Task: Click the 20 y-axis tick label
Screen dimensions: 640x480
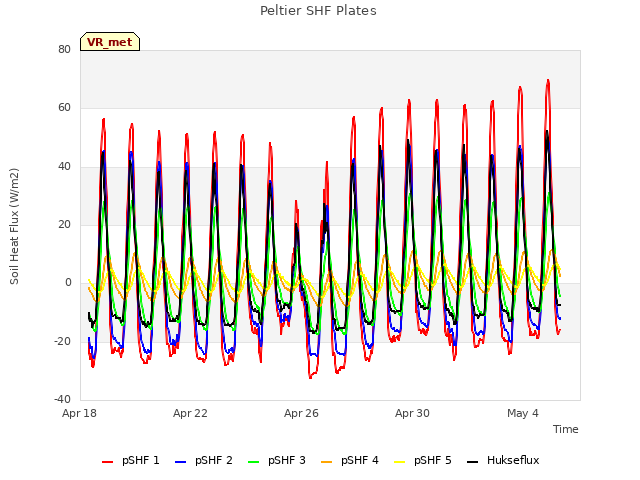Action: coord(64,224)
